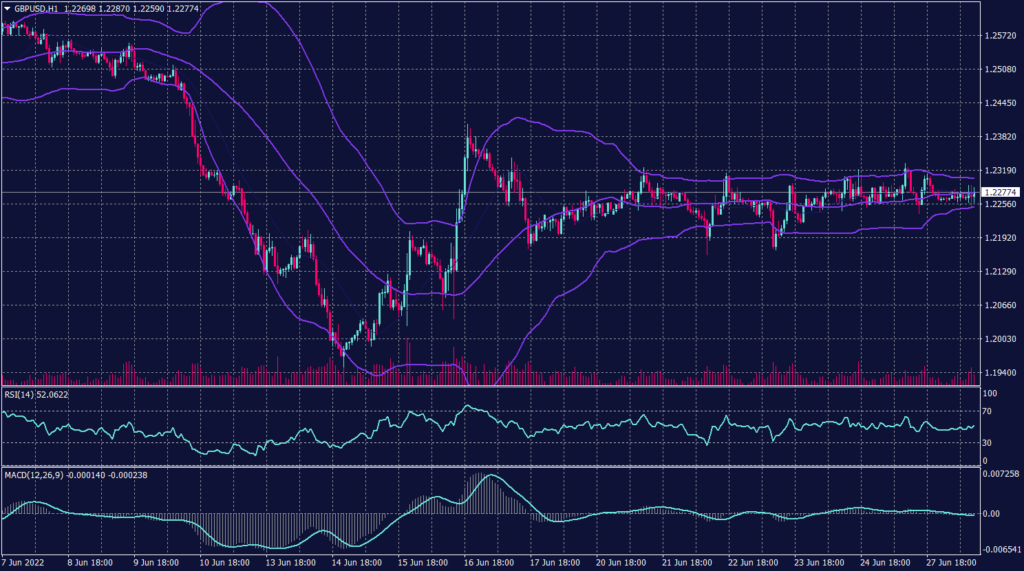Screen dimensions: 1024x571
Task: Click the triangle arrow beside GBPUSD,H1
Action: click(x=6, y=7)
